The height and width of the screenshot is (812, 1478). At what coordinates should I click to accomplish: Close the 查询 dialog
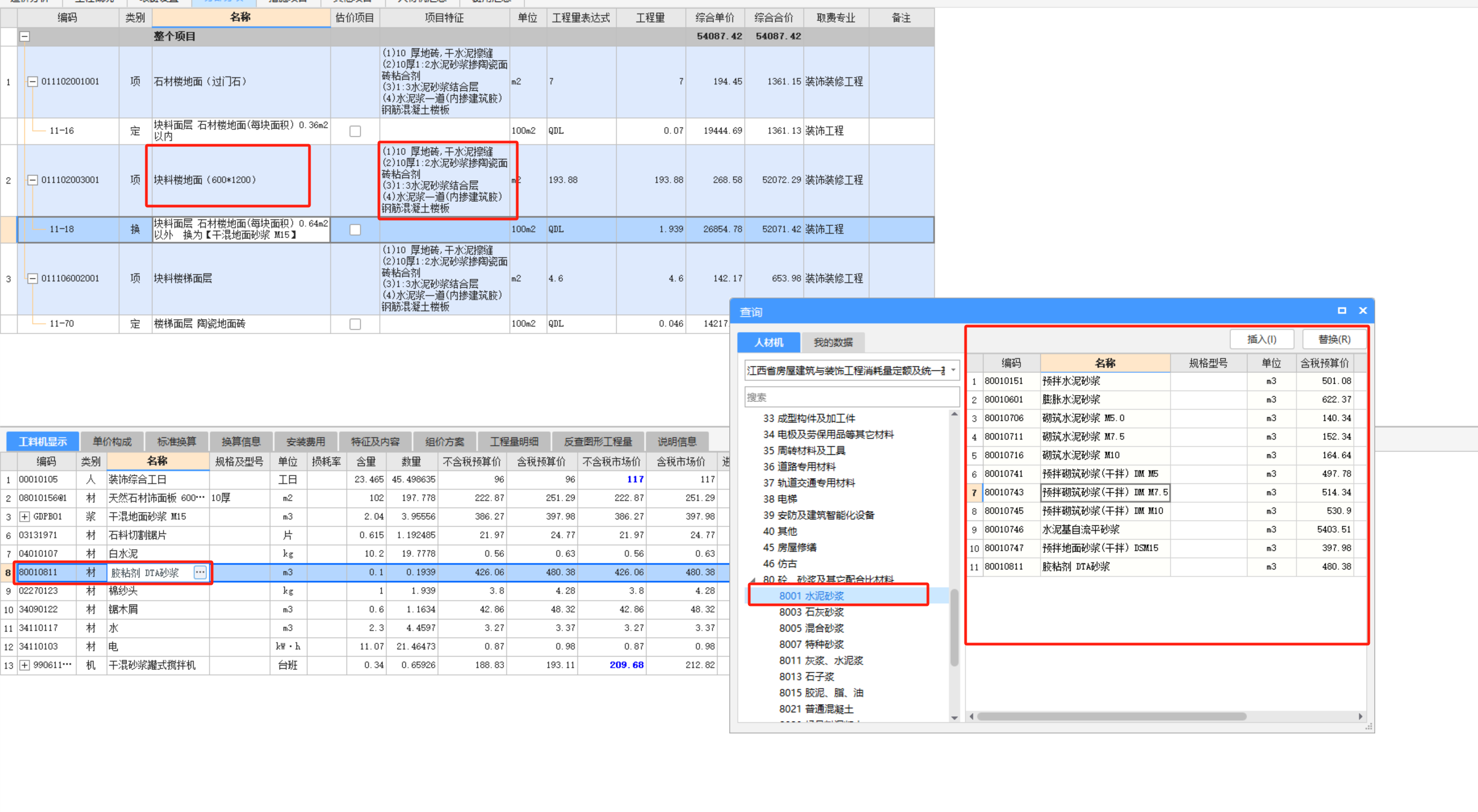[x=1363, y=311]
